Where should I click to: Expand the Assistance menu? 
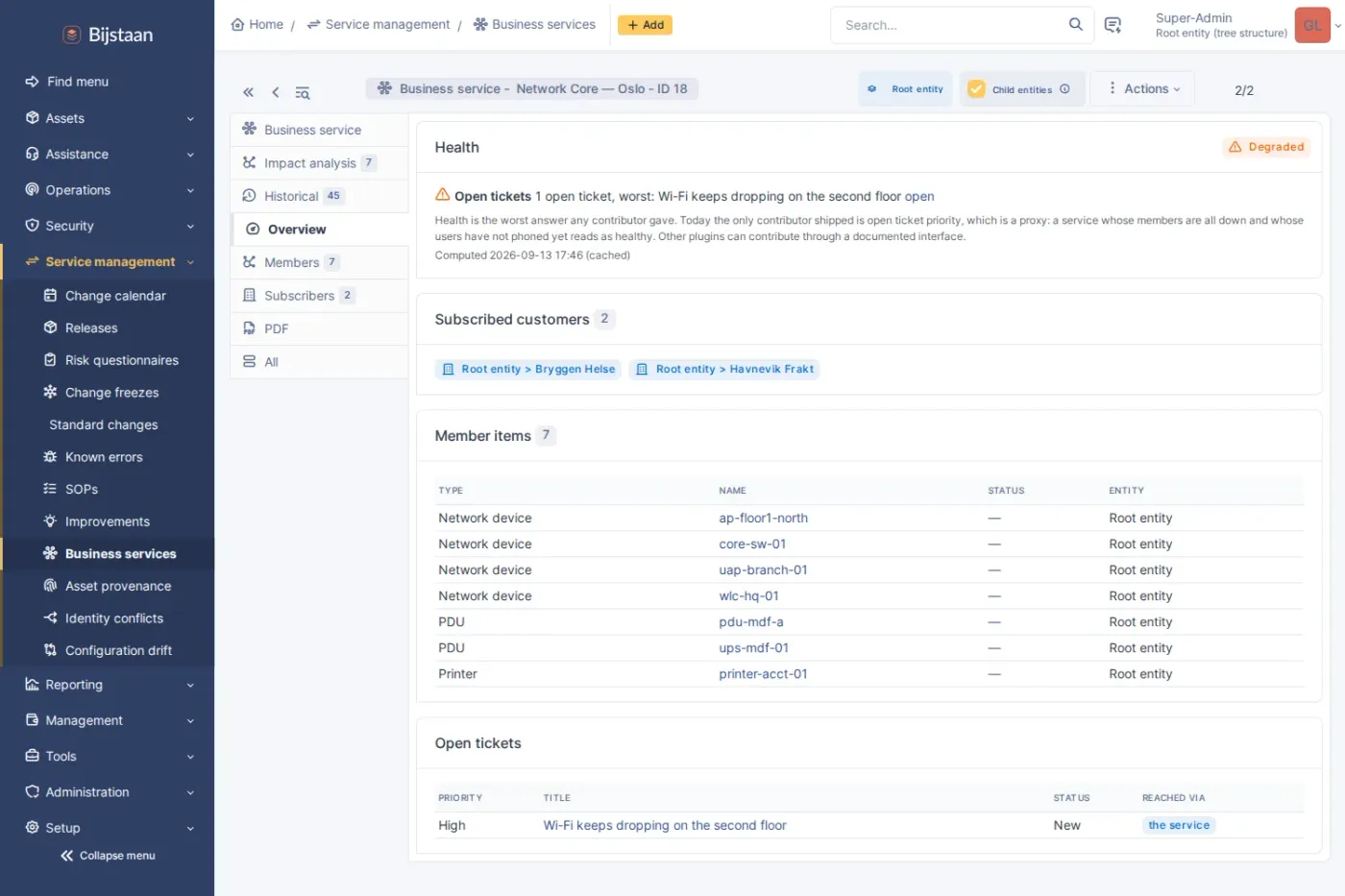[x=107, y=154]
